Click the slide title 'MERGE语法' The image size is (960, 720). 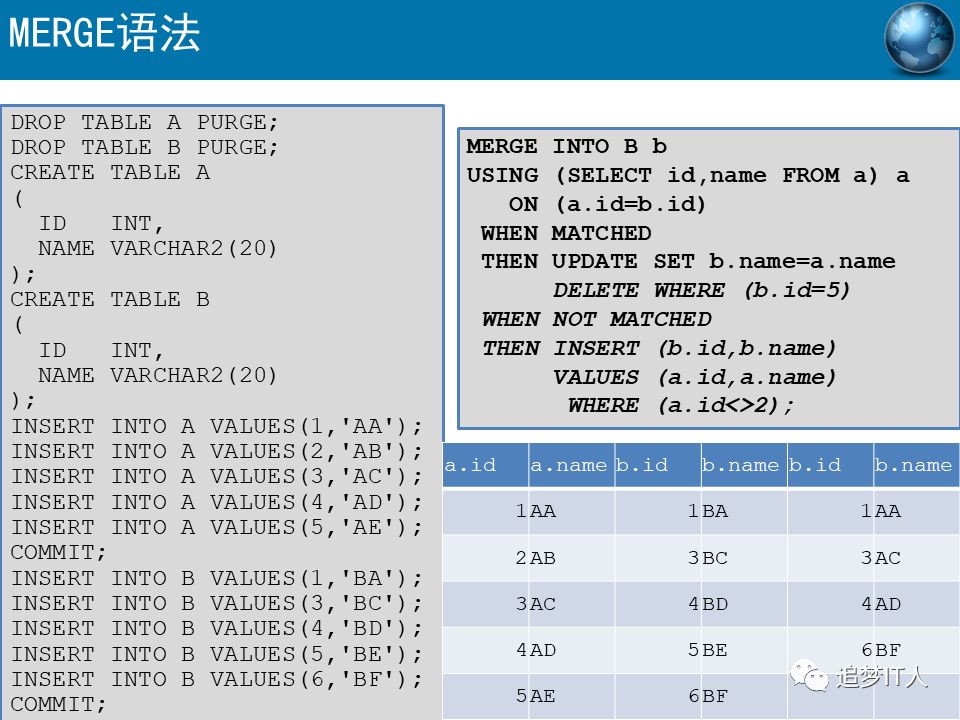105,32
